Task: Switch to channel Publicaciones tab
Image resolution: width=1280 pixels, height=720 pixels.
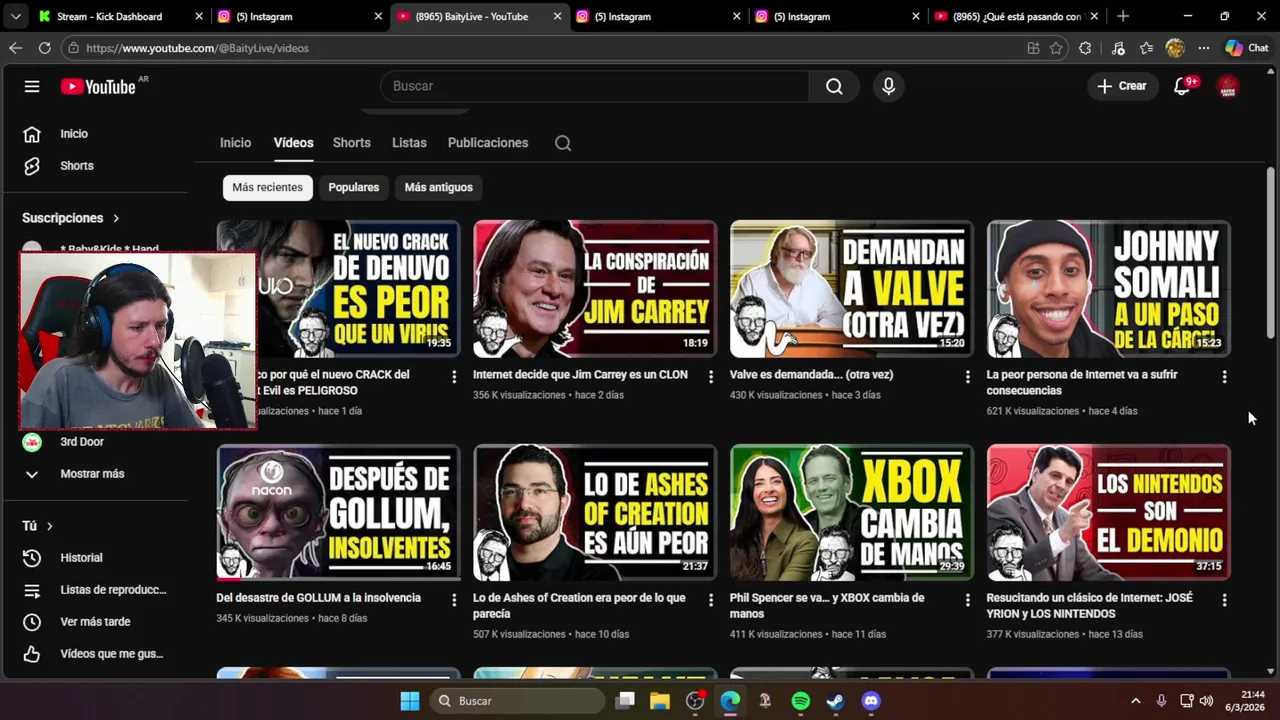Action: (488, 143)
